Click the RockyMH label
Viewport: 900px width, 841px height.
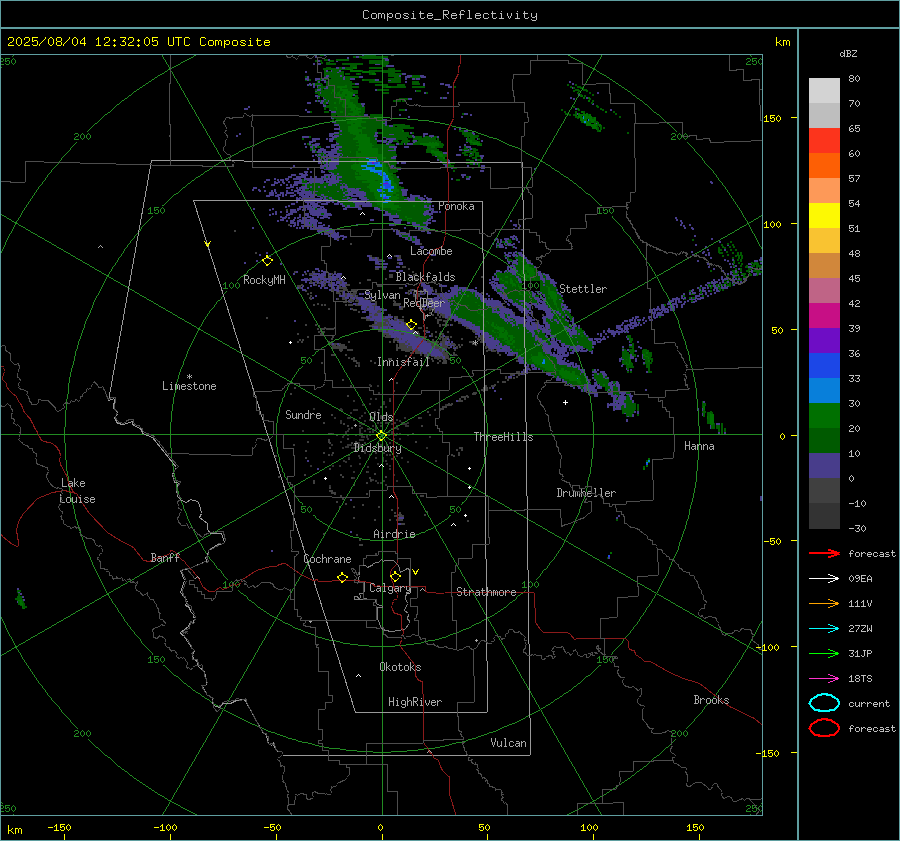(264, 280)
